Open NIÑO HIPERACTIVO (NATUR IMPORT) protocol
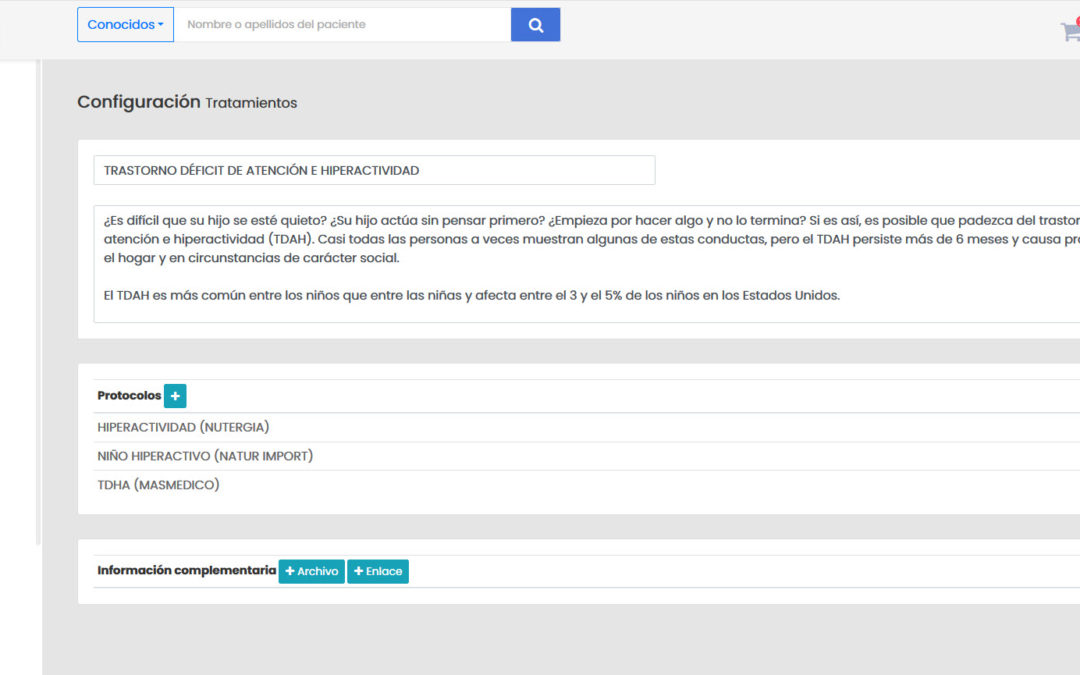This screenshot has height=675, width=1080. 205,456
